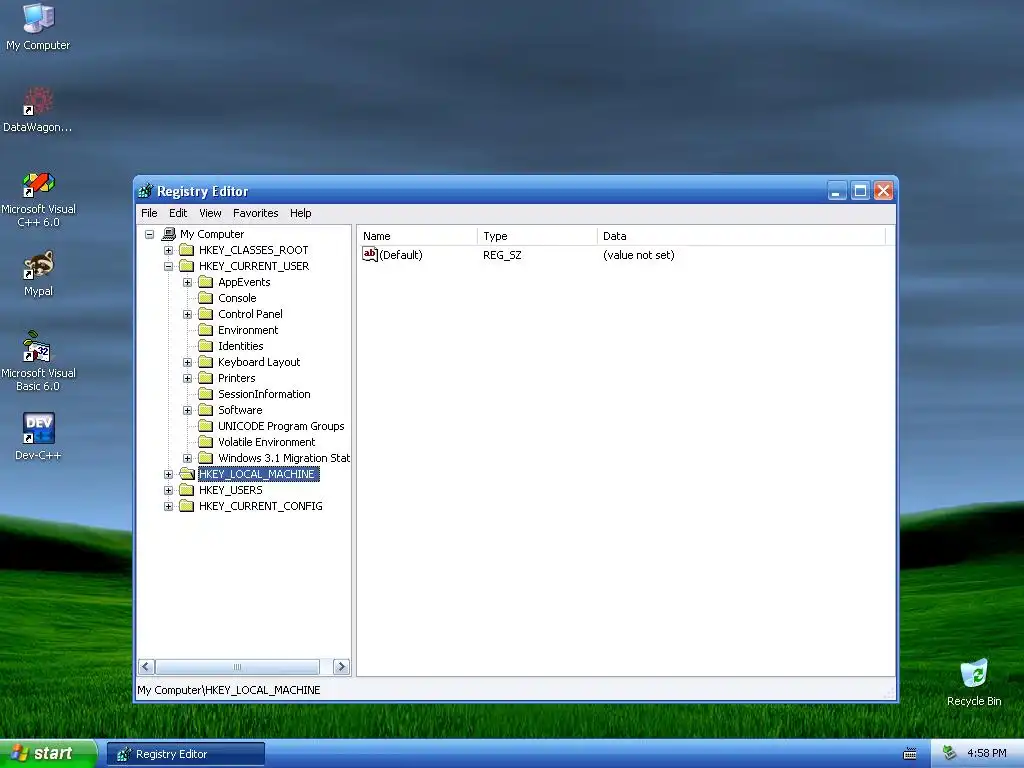Click the Control Panel folder icon

[206, 313]
